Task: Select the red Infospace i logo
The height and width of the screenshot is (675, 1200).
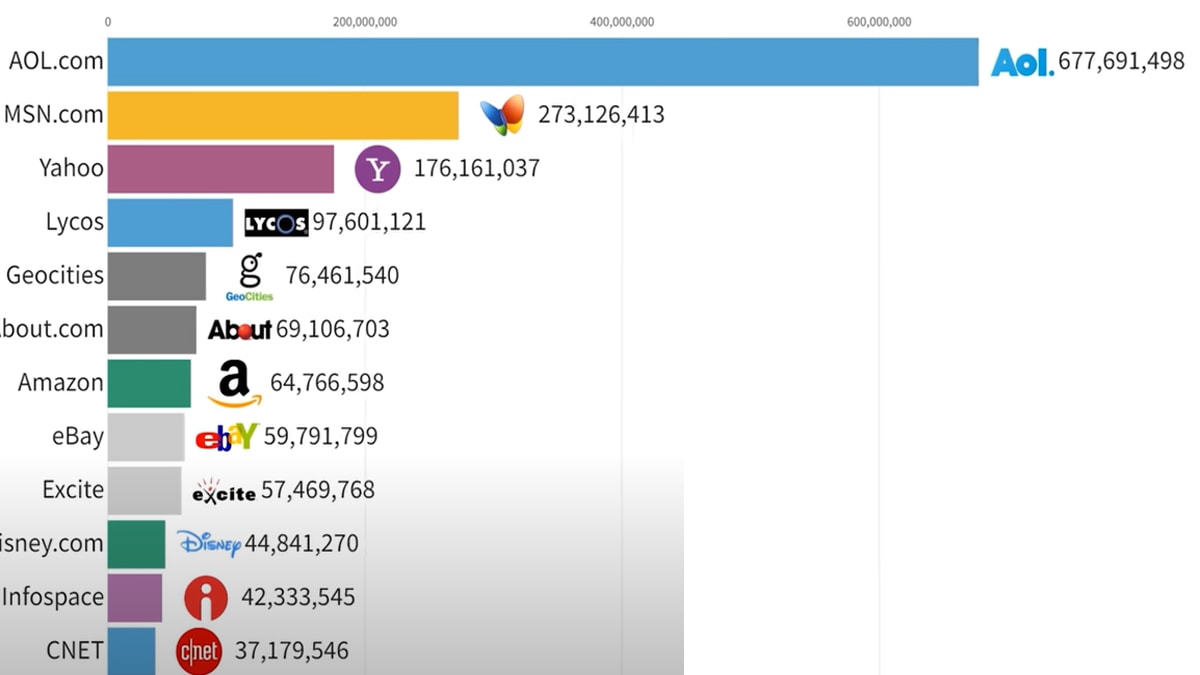Action: pyautogui.click(x=206, y=599)
